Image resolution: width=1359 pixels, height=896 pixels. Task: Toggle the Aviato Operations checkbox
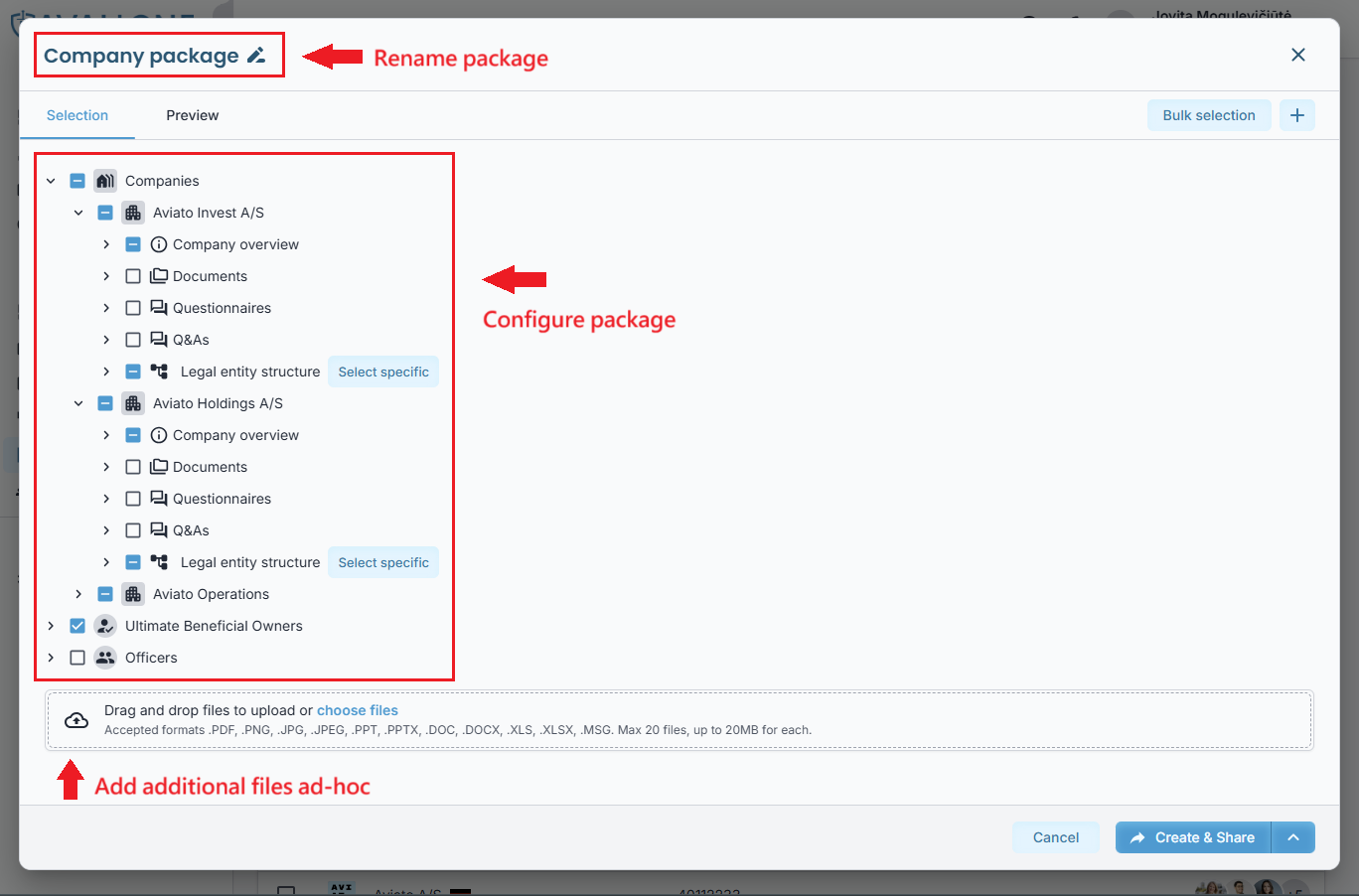point(105,594)
